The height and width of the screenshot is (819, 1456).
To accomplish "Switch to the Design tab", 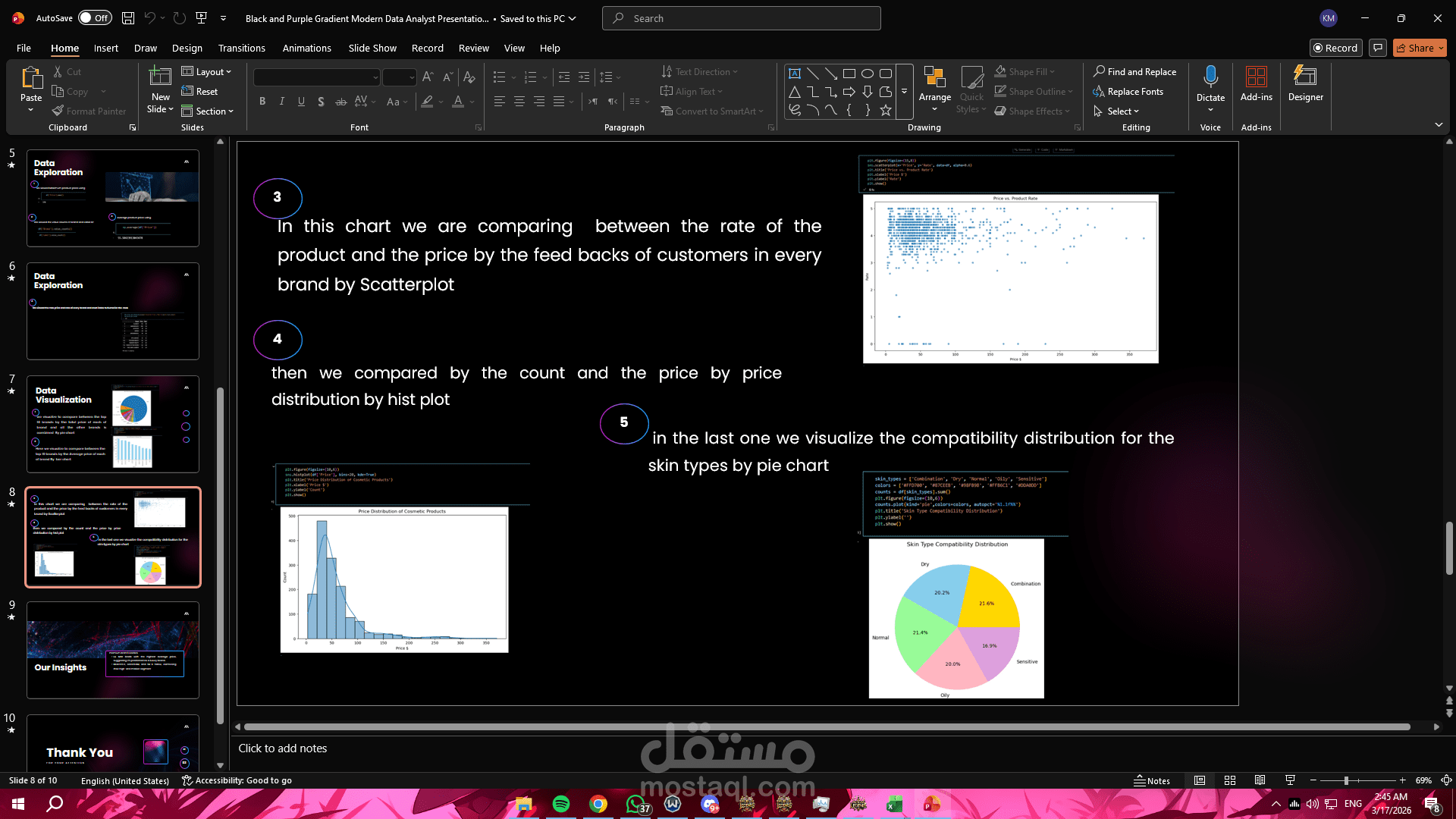I will (187, 48).
